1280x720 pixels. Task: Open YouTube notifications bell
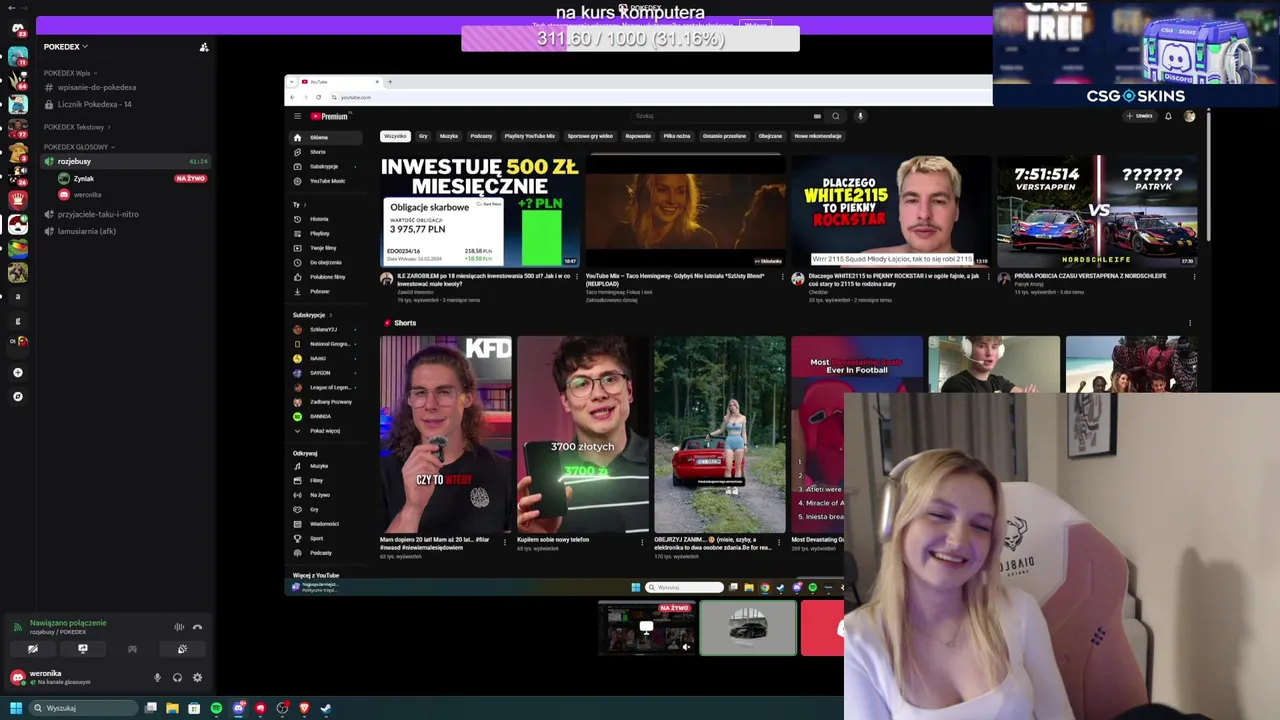(1168, 116)
